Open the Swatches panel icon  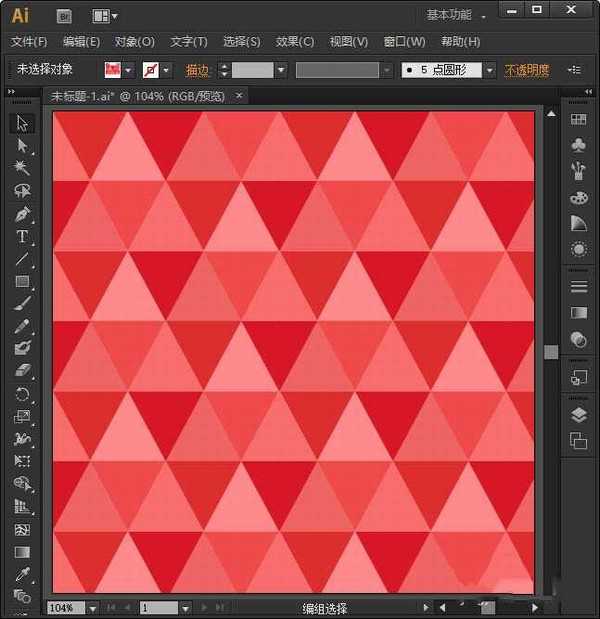tap(578, 119)
